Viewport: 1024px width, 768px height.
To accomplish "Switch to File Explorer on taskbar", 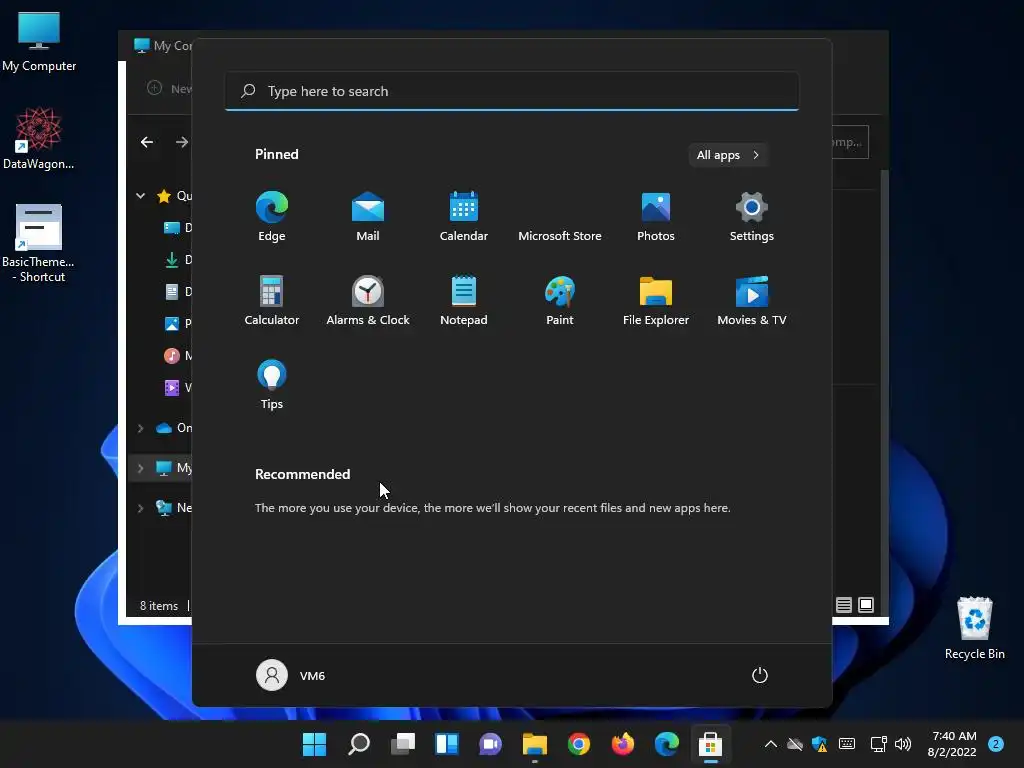I will coord(535,744).
